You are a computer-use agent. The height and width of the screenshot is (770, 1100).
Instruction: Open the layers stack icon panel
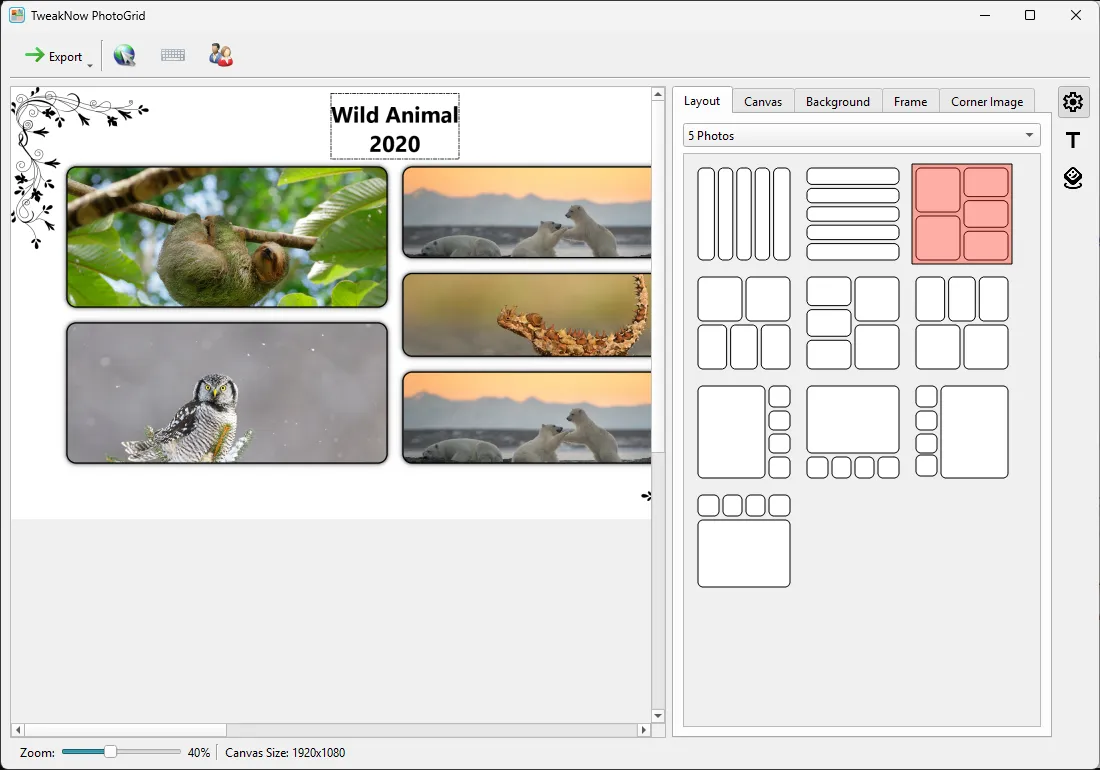pos(1073,178)
